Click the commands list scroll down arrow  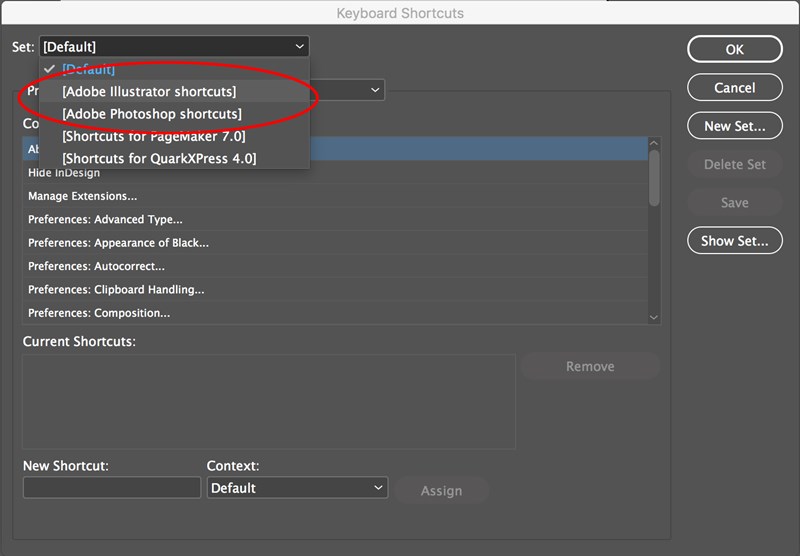654,317
